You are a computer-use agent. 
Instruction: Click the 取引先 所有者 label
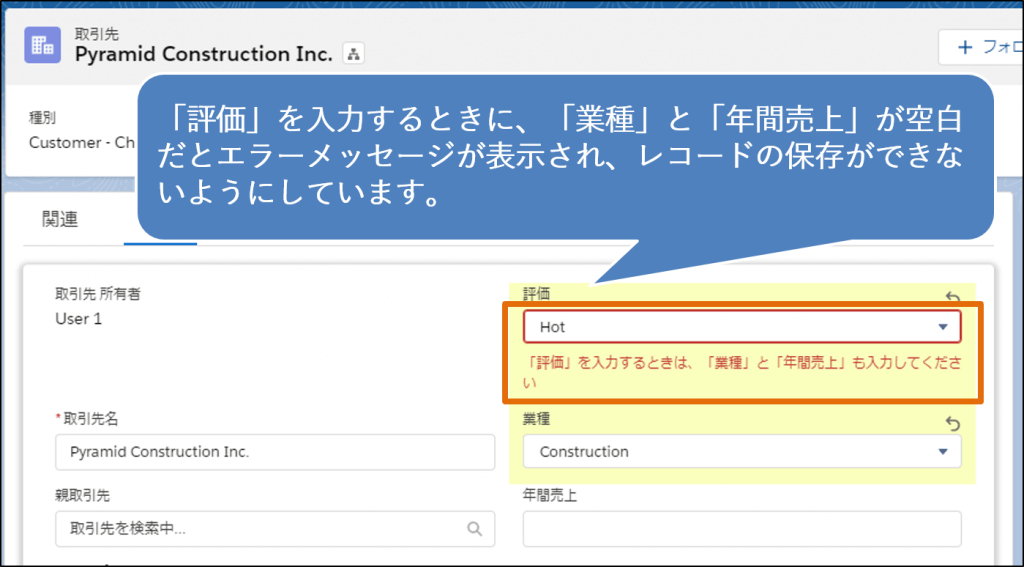(97, 295)
